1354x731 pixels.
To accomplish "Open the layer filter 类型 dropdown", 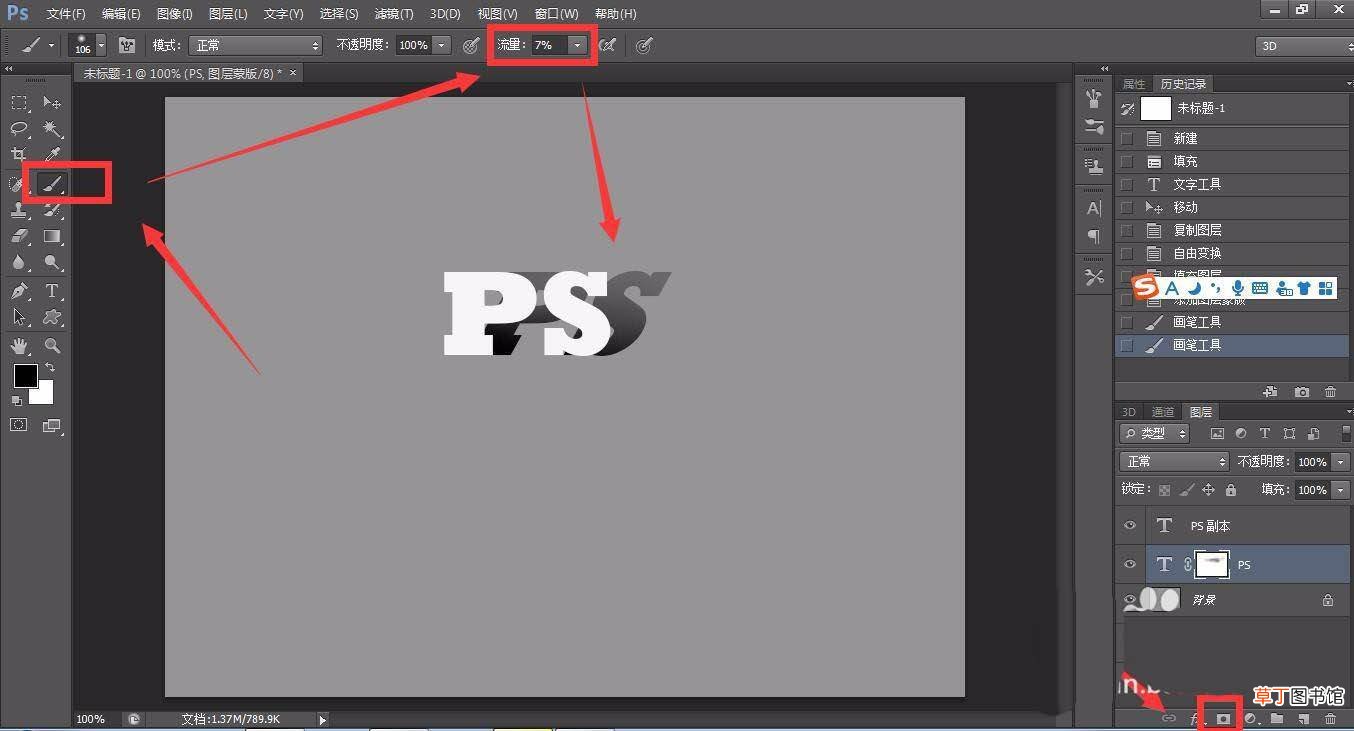I will click(1154, 433).
